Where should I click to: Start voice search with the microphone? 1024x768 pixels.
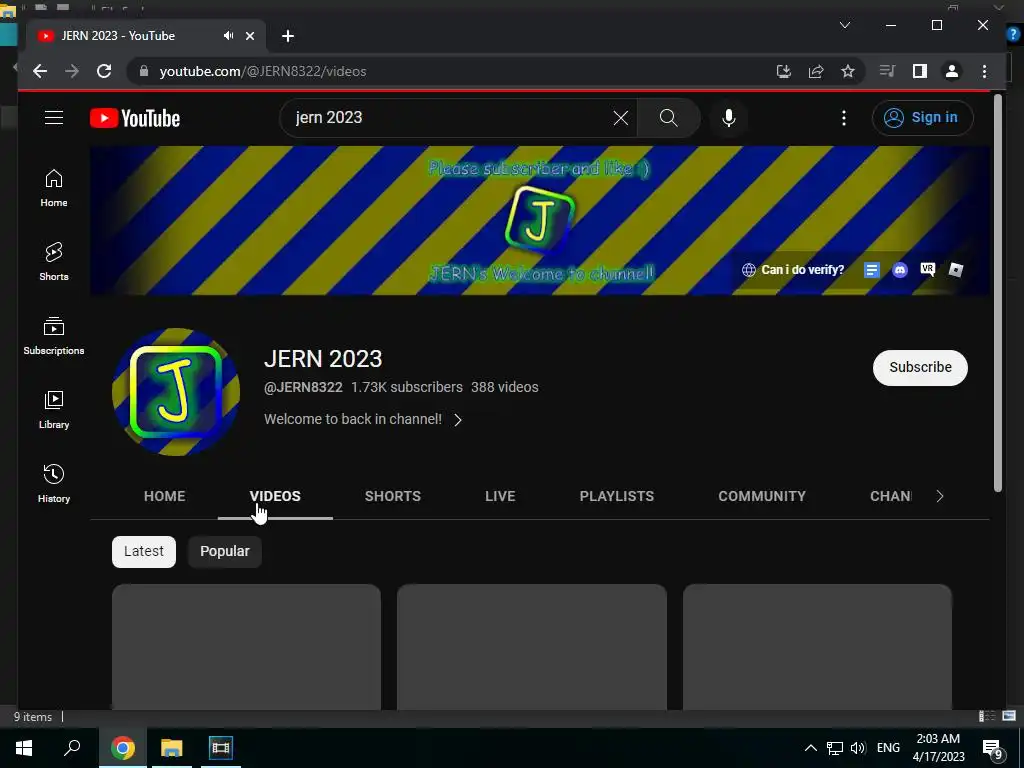click(729, 118)
